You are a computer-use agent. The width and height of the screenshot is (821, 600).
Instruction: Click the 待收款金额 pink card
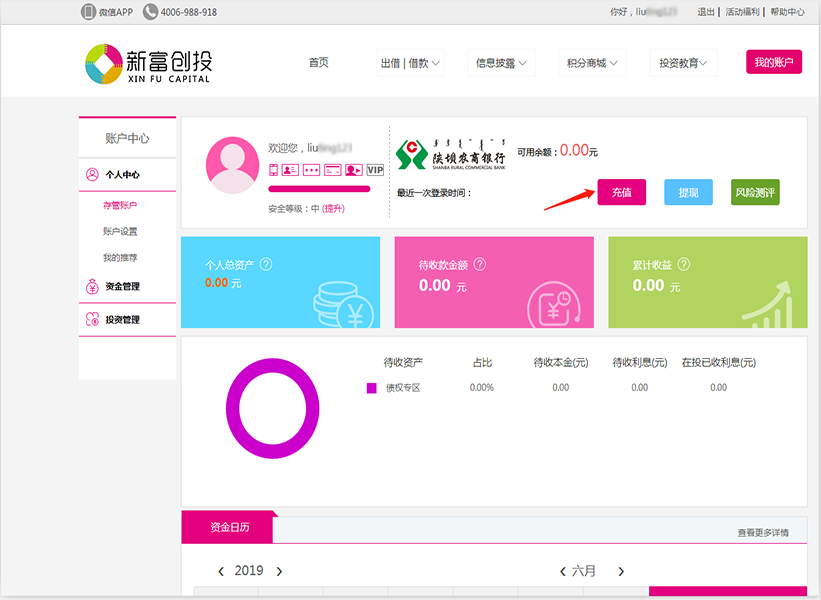[494, 282]
